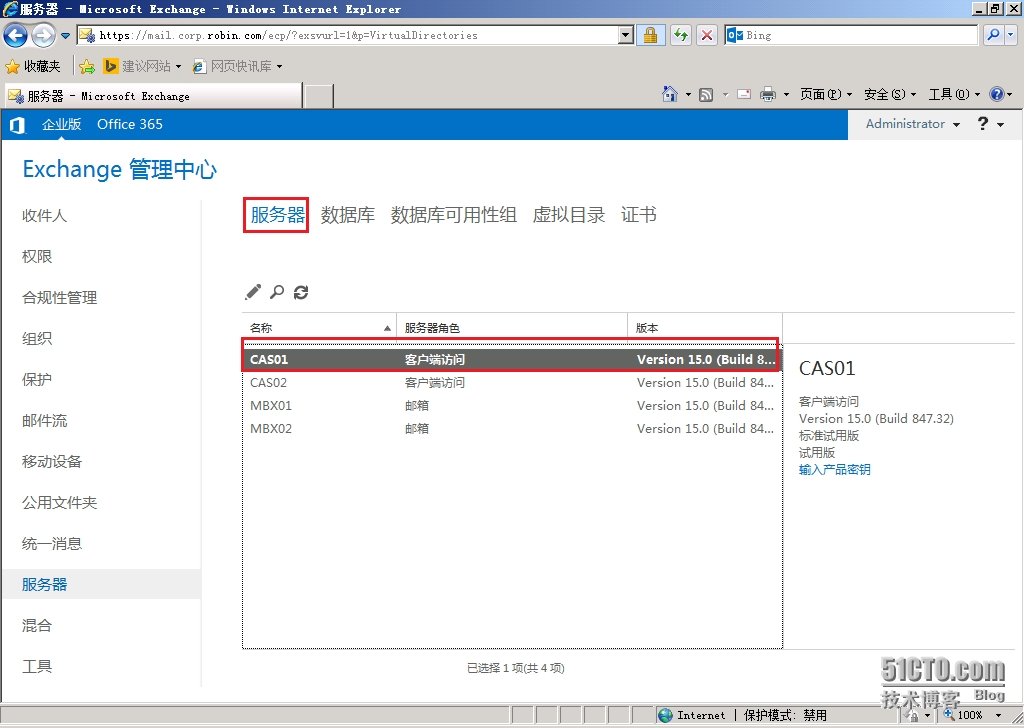This screenshot has height=728, width=1024.
Task: Open 权限 in the left navigation
Action: click(37, 257)
